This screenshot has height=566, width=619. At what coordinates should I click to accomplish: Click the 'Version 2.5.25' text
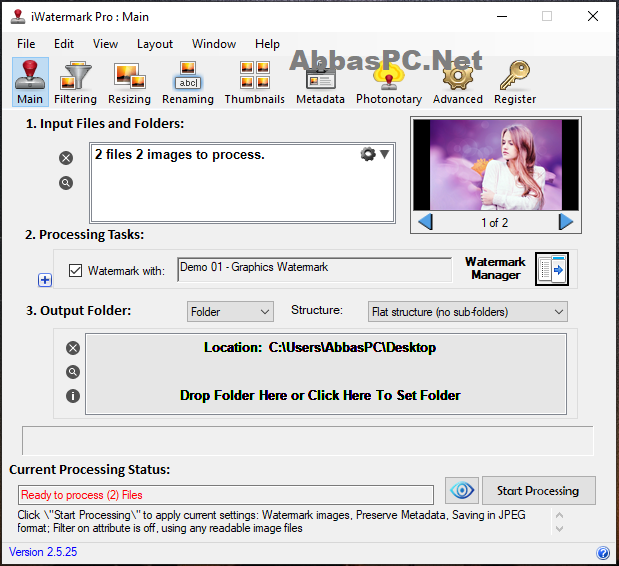[43, 552]
